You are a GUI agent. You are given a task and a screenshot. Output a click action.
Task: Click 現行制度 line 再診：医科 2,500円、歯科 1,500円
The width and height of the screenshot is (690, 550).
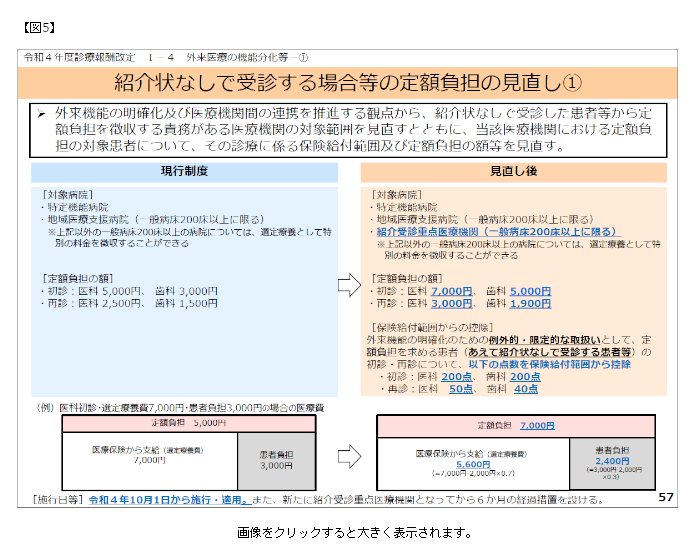tap(129, 304)
